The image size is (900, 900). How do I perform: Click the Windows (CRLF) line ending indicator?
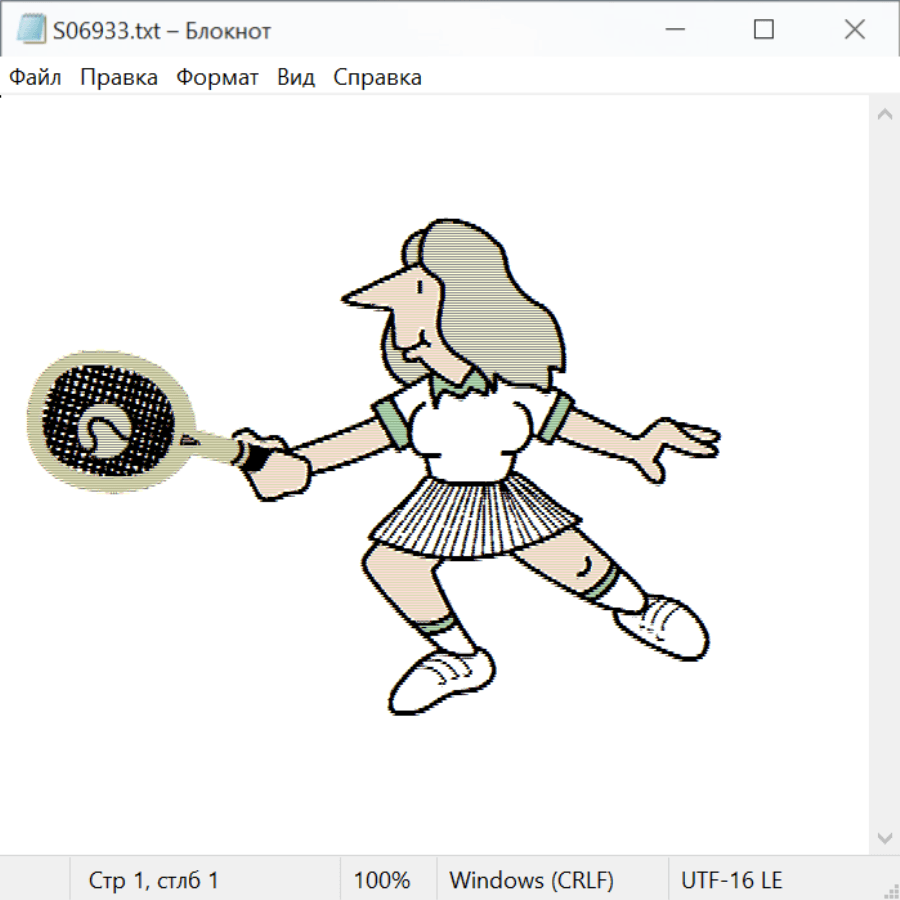[531, 880]
